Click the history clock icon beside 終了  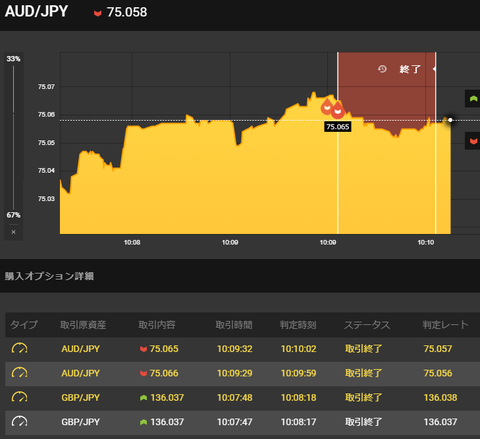[382, 69]
